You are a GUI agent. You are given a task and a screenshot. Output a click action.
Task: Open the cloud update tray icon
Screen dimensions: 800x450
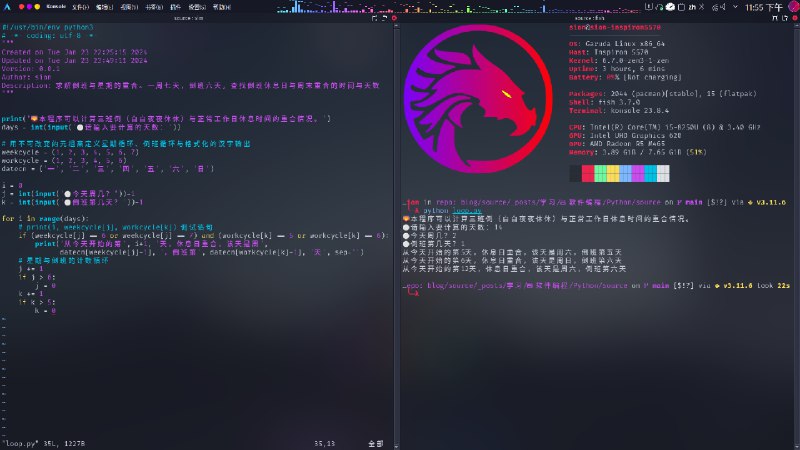coord(670,7)
